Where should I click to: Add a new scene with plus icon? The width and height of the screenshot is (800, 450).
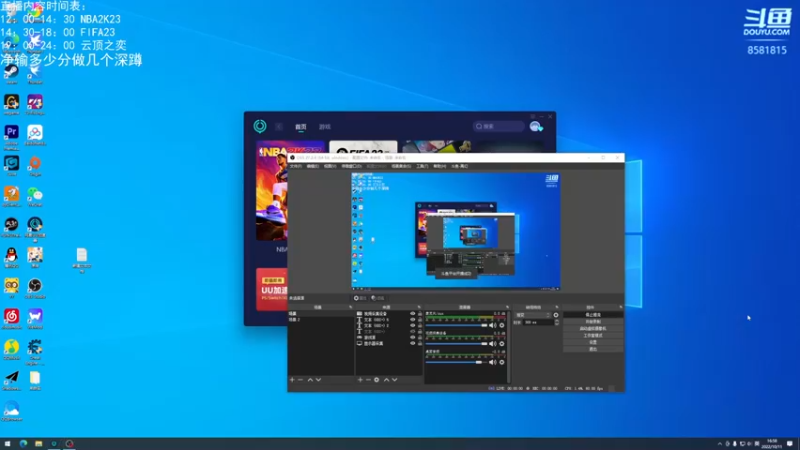292,380
